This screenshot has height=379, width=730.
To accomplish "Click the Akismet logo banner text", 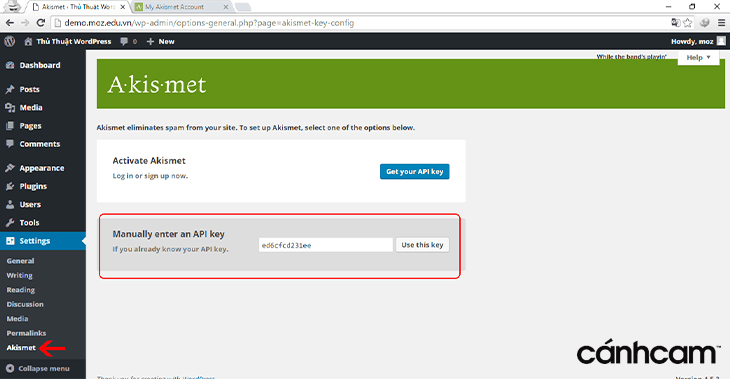I will (x=157, y=84).
